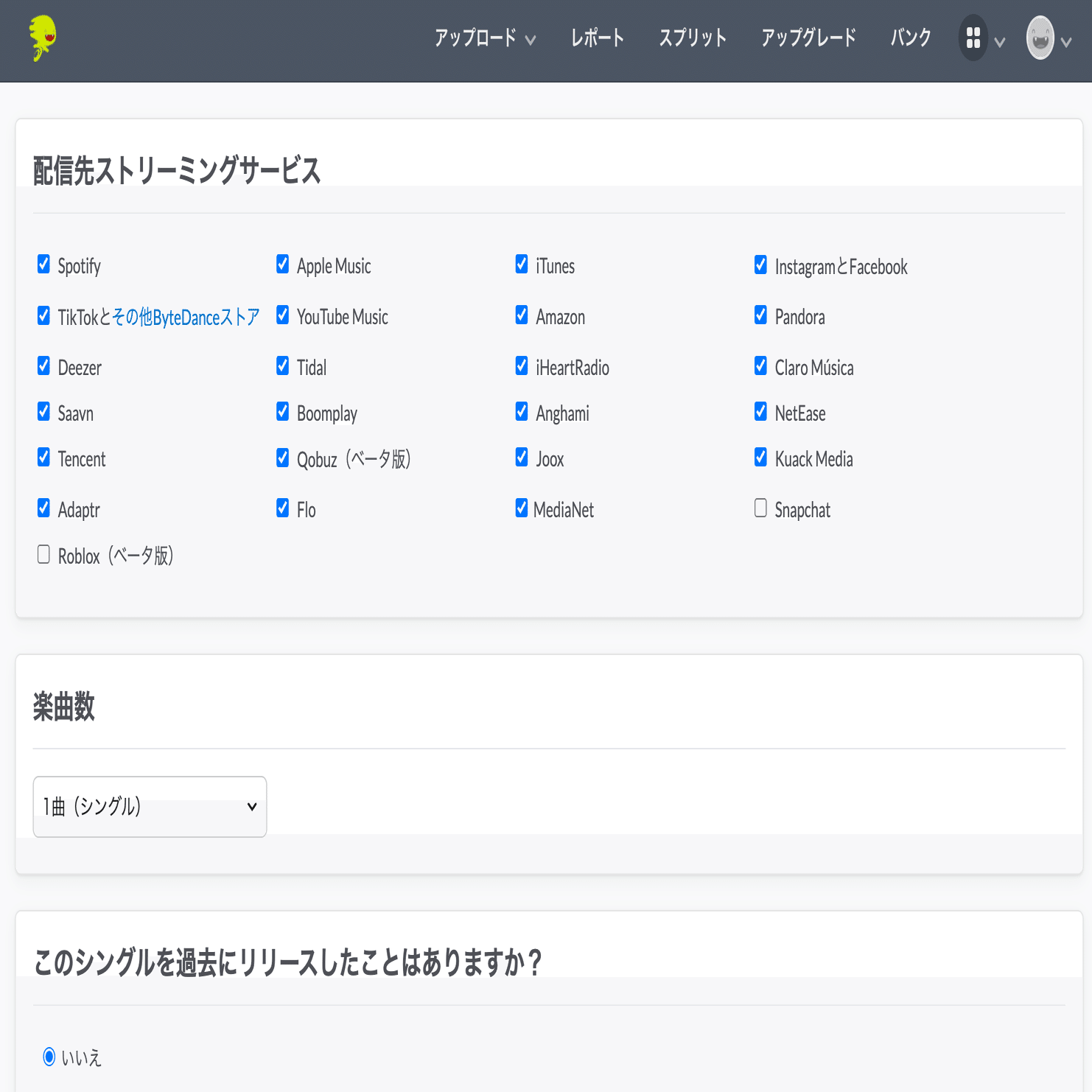Screen dimensions: 1092x1092
Task: Toggle the InstagramとFacebook checkbox
Action: [x=760, y=265]
